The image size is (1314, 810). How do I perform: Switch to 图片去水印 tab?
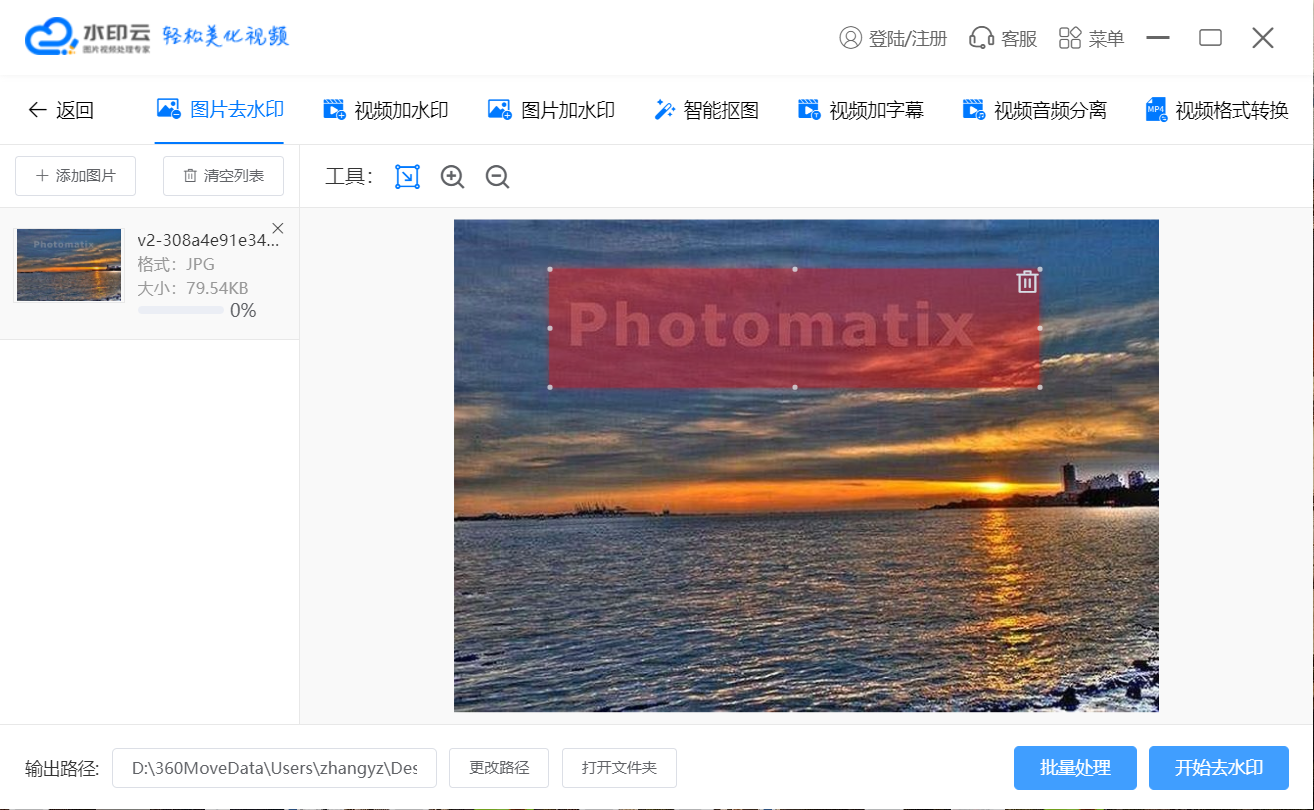tap(220, 109)
